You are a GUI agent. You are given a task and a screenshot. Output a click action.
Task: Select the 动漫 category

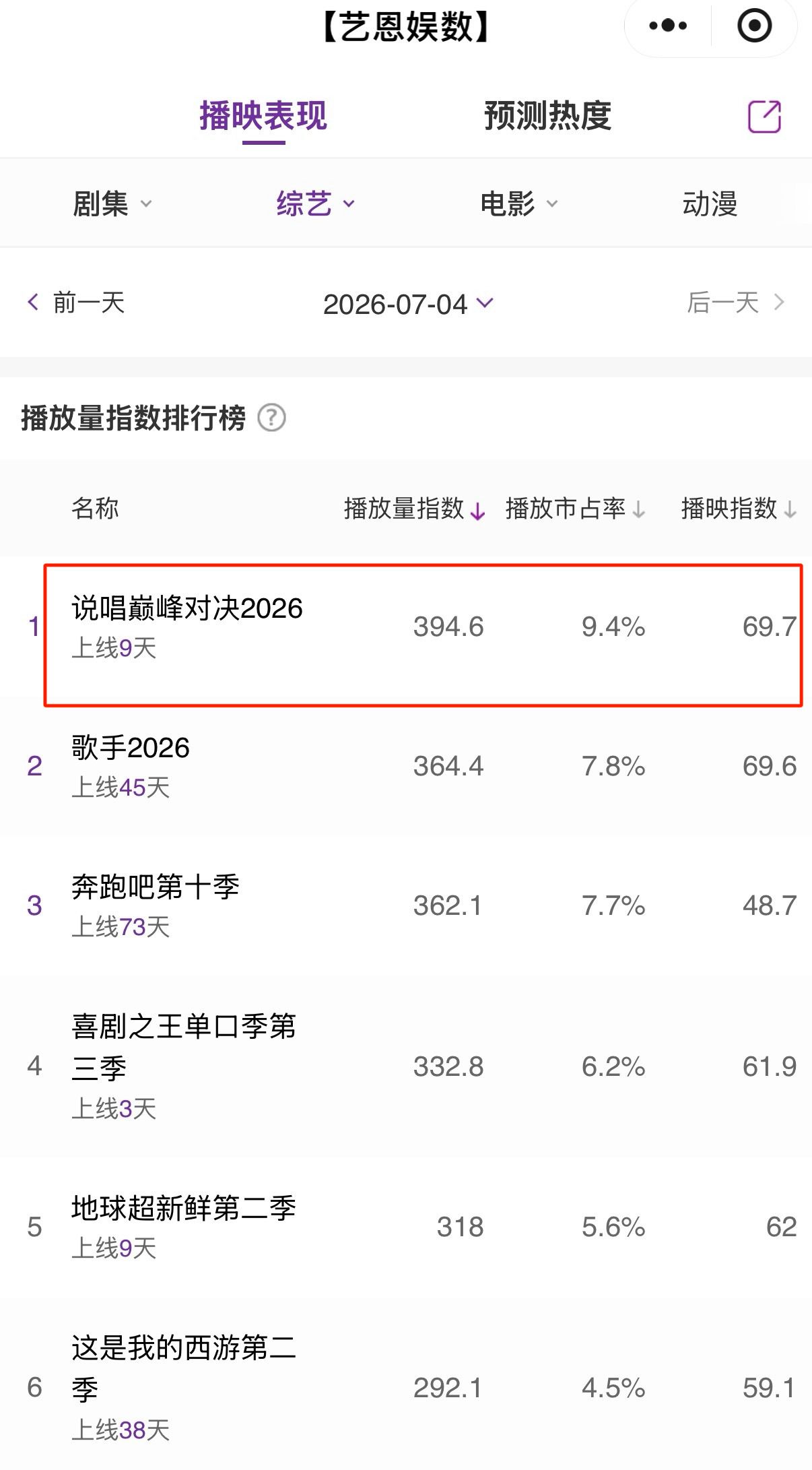click(710, 203)
